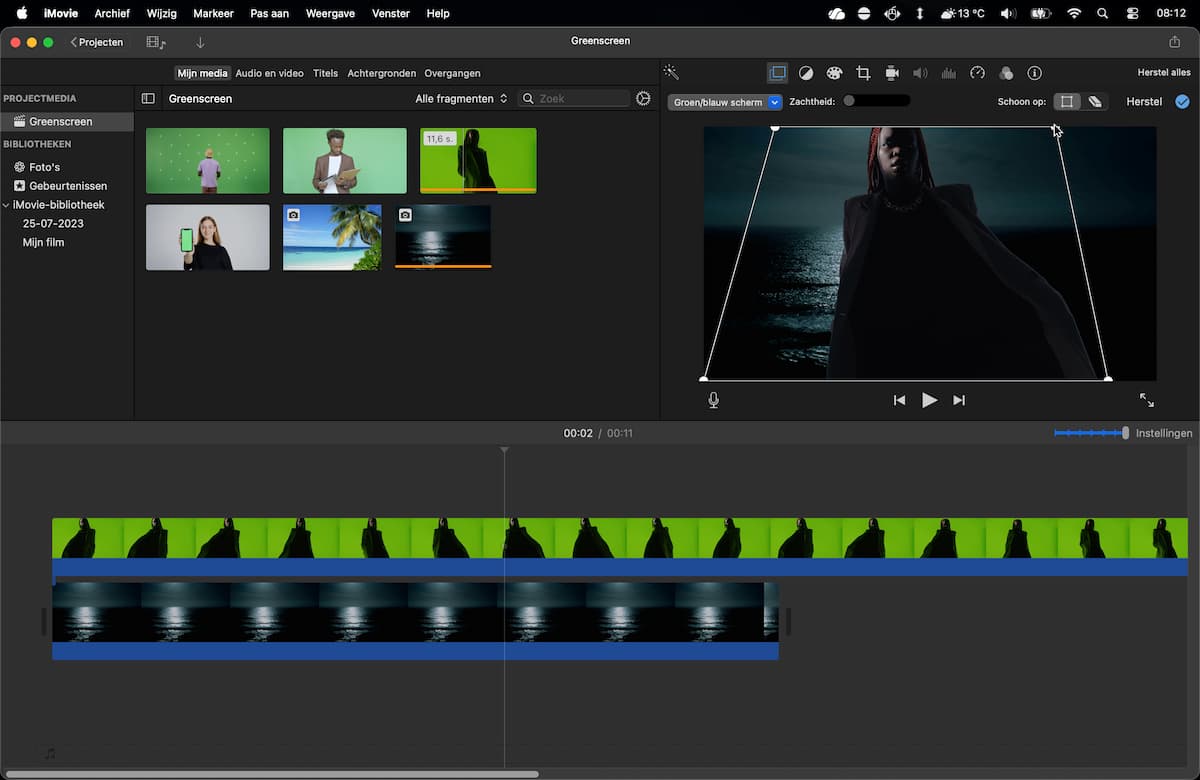
Task: Apply green screen adjustment with blue checkmark
Action: point(1182,102)
